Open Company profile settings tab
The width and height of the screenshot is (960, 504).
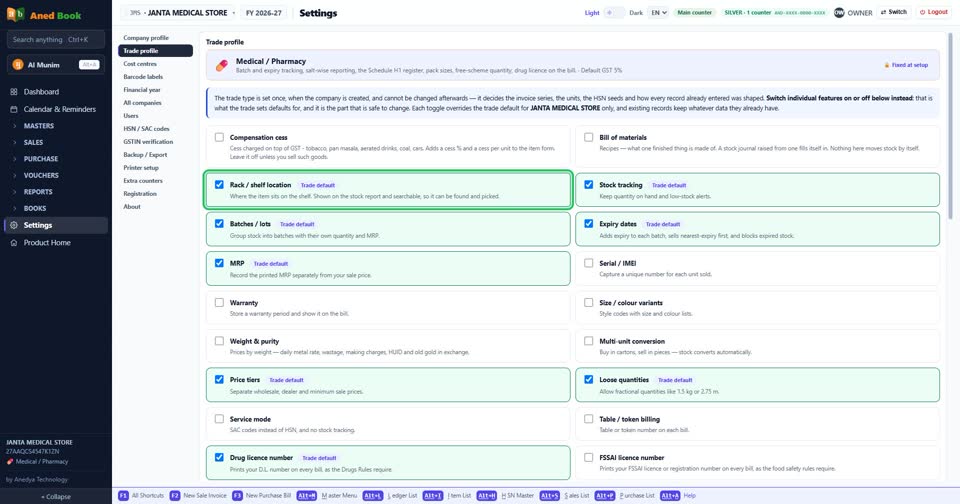155,37
